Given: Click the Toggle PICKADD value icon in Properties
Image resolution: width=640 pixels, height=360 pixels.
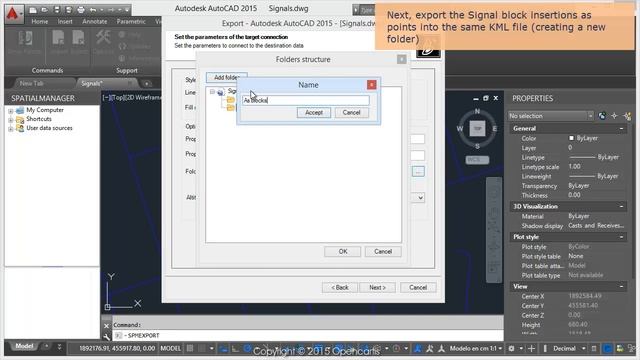Looking at the screenshot, I should (602, 116).
